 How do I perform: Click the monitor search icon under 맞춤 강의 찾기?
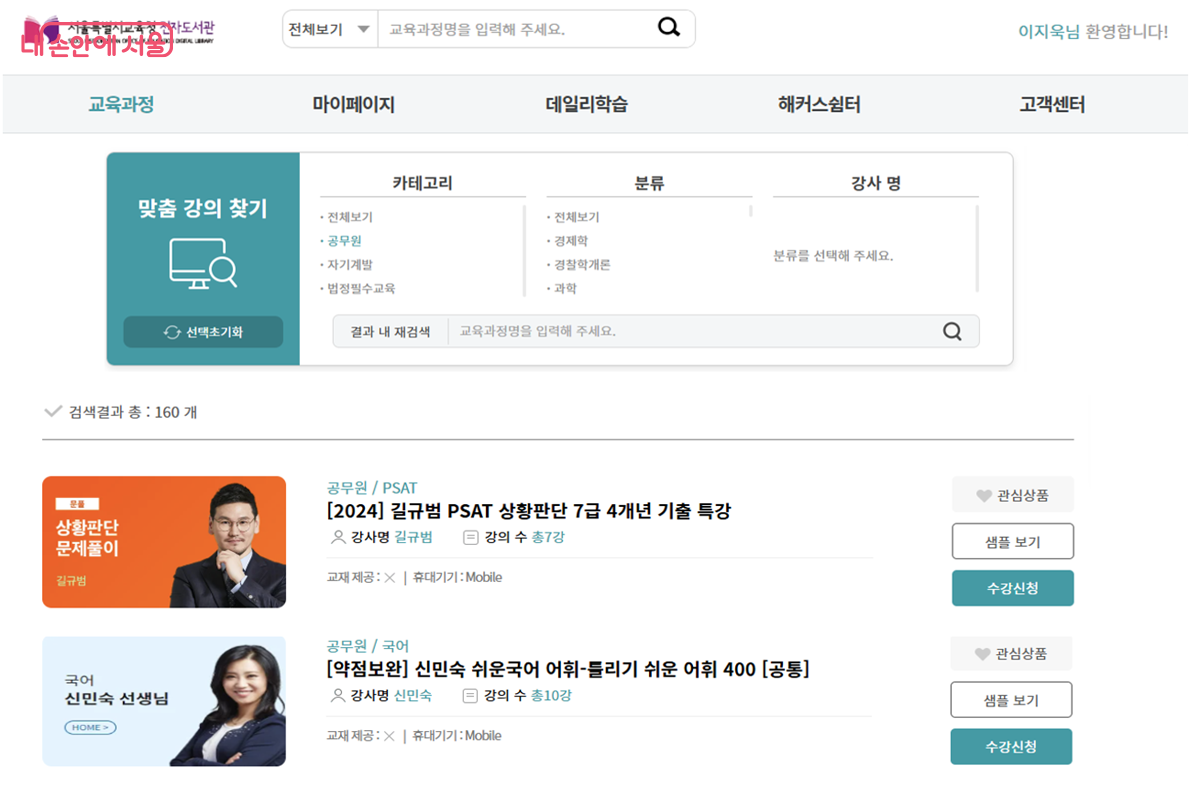pyautogui.click(x=203, y=264)
